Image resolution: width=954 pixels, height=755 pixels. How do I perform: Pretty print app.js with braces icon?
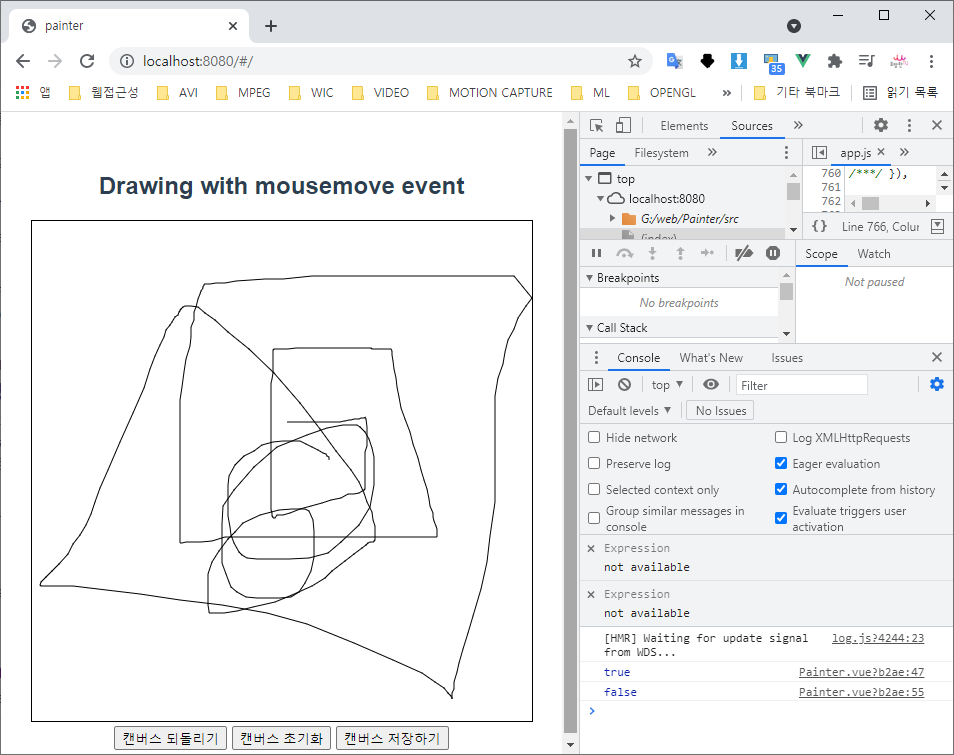pos(820,226)
